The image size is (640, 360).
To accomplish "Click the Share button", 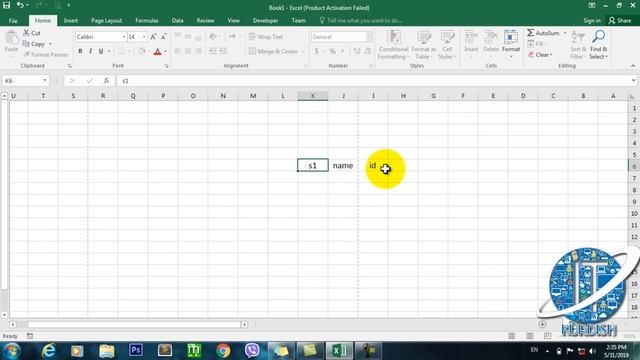I will click(x=620, y=20).
